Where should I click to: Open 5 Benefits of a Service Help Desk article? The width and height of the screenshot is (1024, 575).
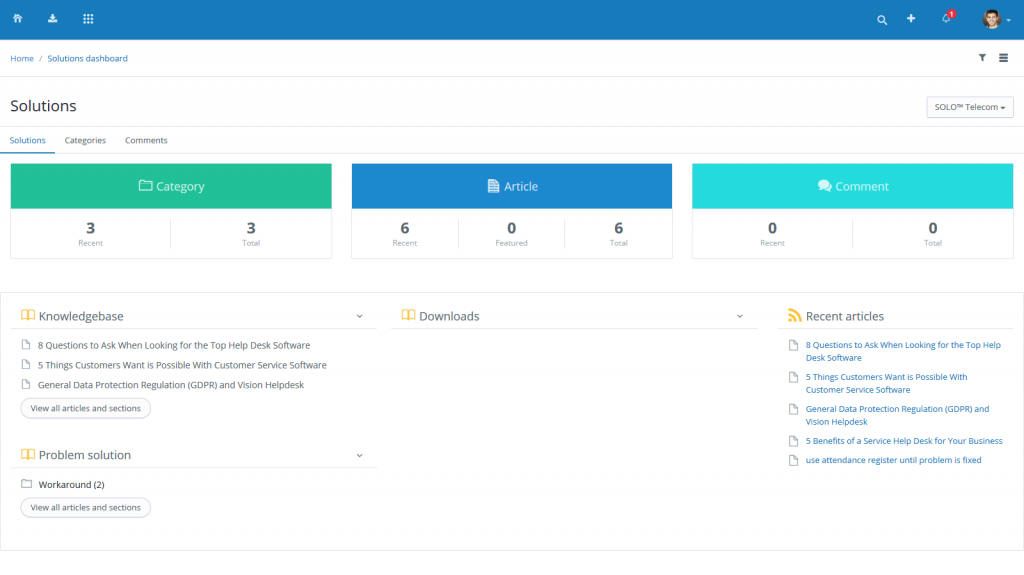point(903,441)
